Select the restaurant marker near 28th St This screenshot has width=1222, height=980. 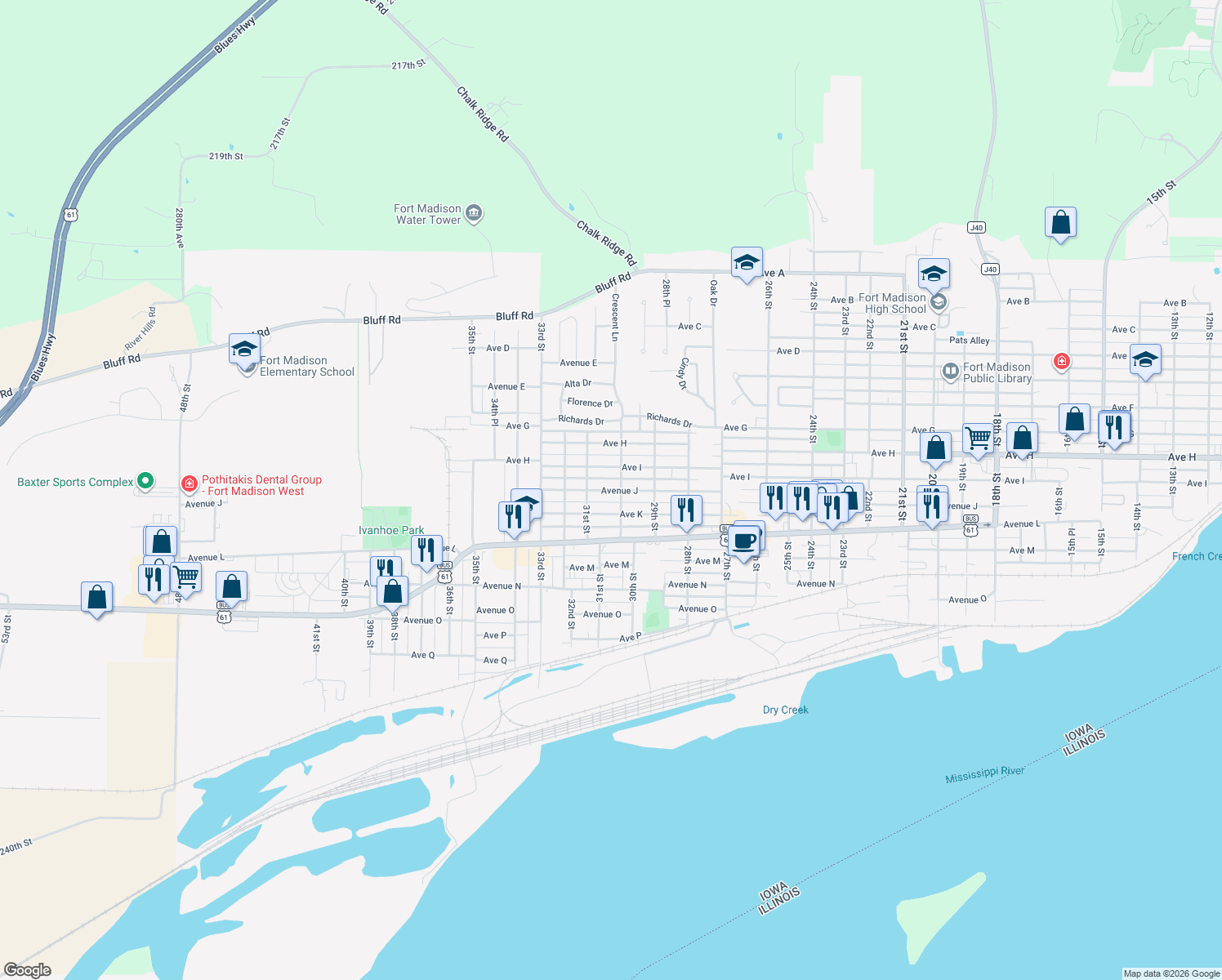[685, 508]
